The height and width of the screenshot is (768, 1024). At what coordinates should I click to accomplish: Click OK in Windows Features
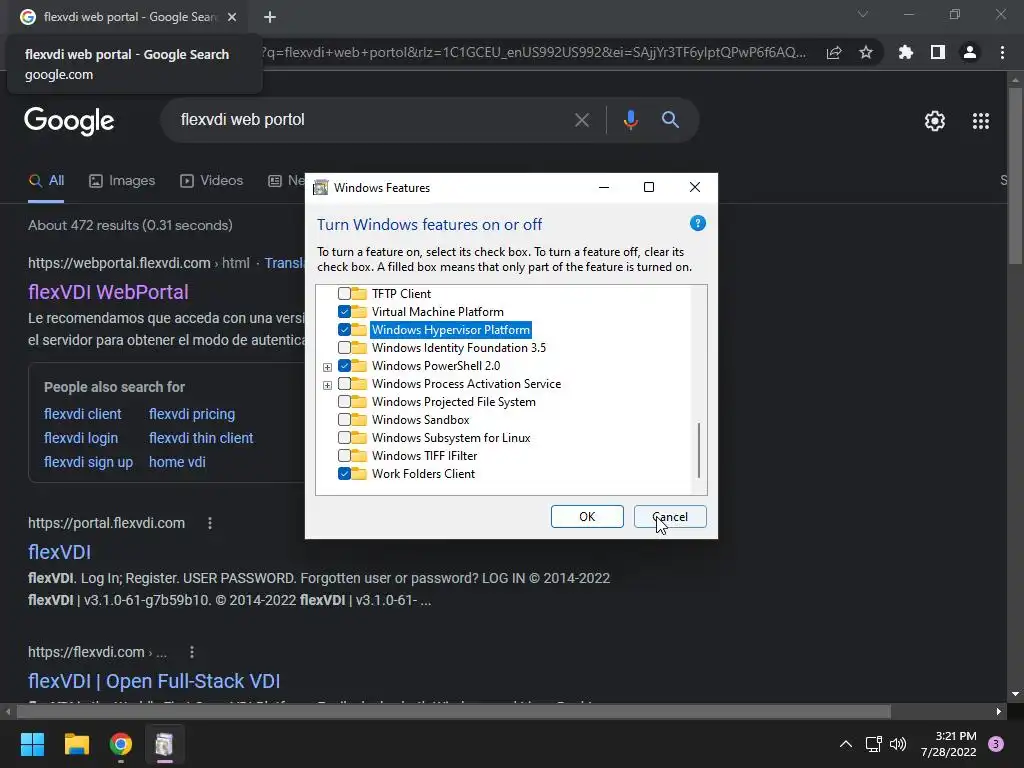[587, 517]
